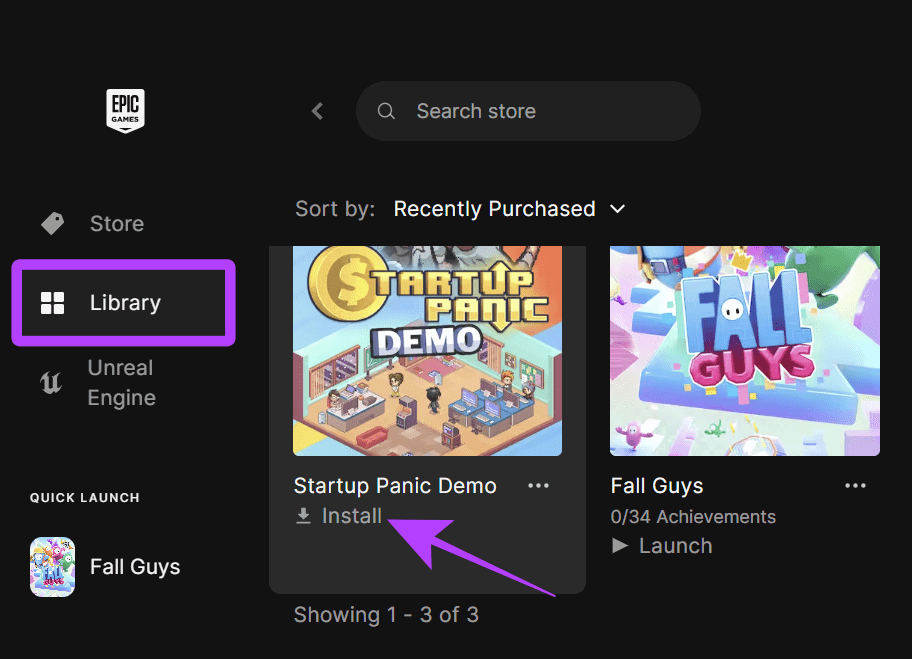The image size is (912, 659).
Task: Click the Showing 1 - 3 of 3 text
Action: (386, 615)
